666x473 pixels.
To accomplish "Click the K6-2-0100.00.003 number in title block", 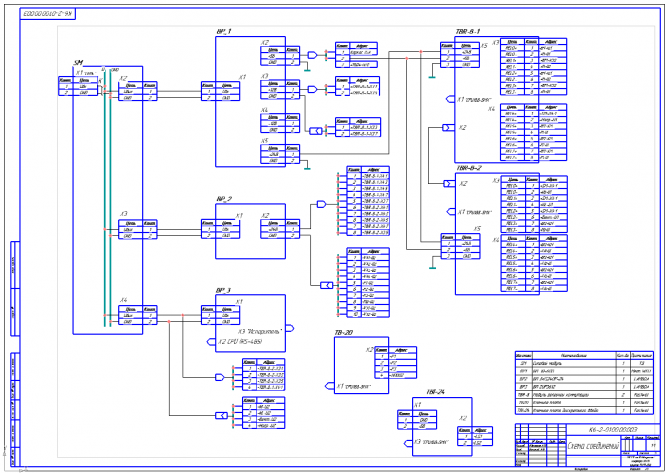I will [x=612, y=429].
